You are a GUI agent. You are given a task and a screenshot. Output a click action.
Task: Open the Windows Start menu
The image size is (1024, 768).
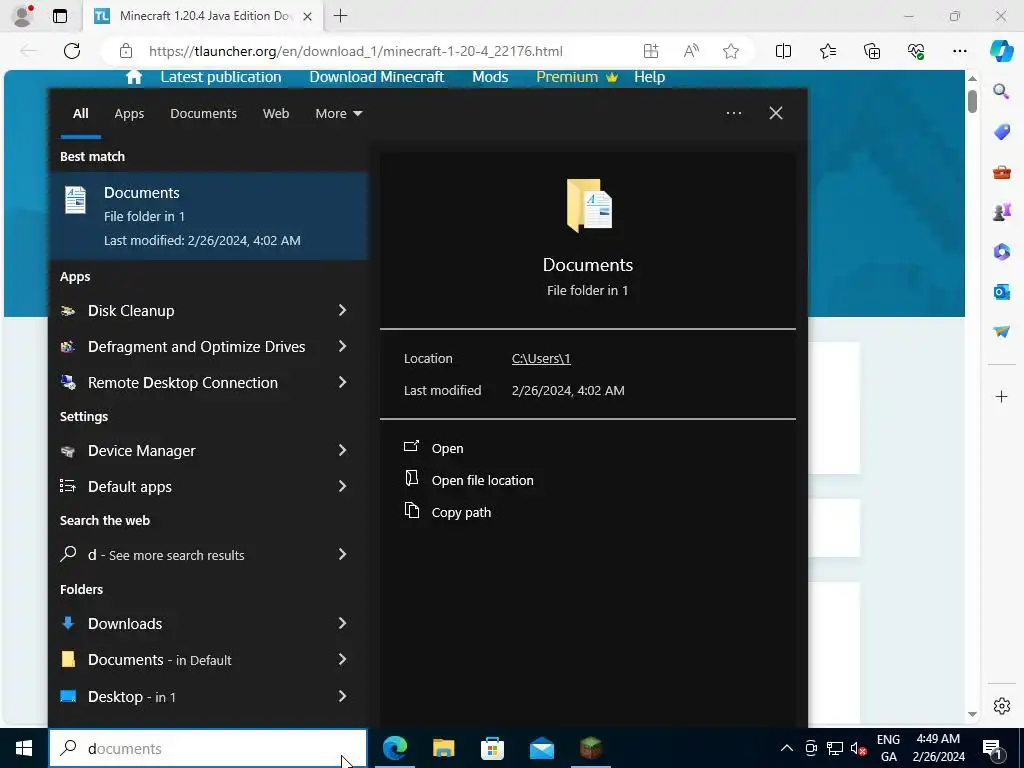click(24, 748)
